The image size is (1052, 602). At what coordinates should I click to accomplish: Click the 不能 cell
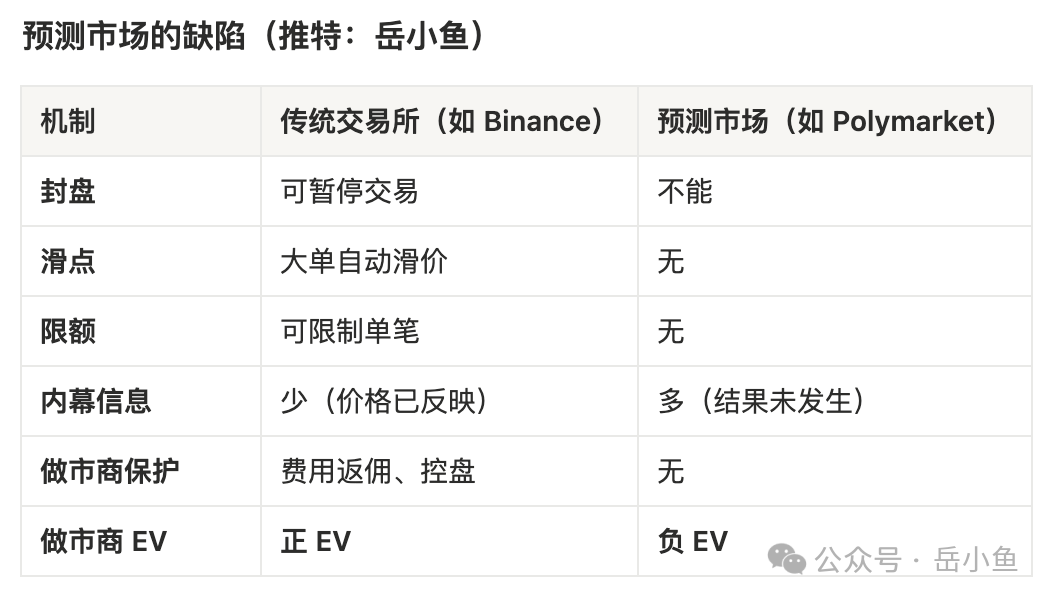pyautogui.click(x=685, y=191)
